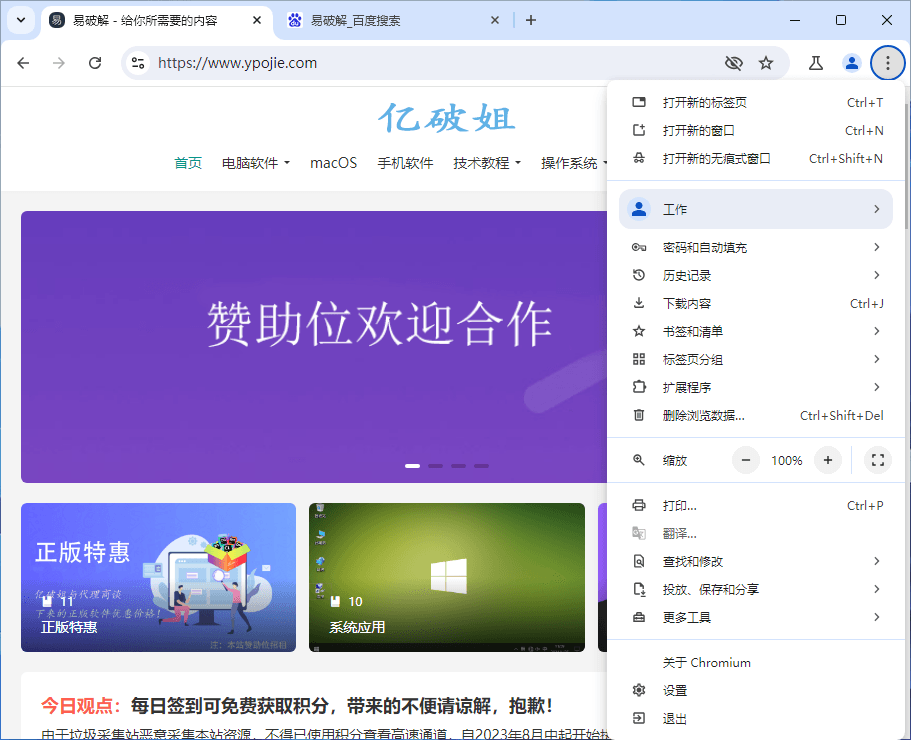
Task: Close the three-dot Chromium menu button
Action: pyautogui.click(x=887, y=63)
